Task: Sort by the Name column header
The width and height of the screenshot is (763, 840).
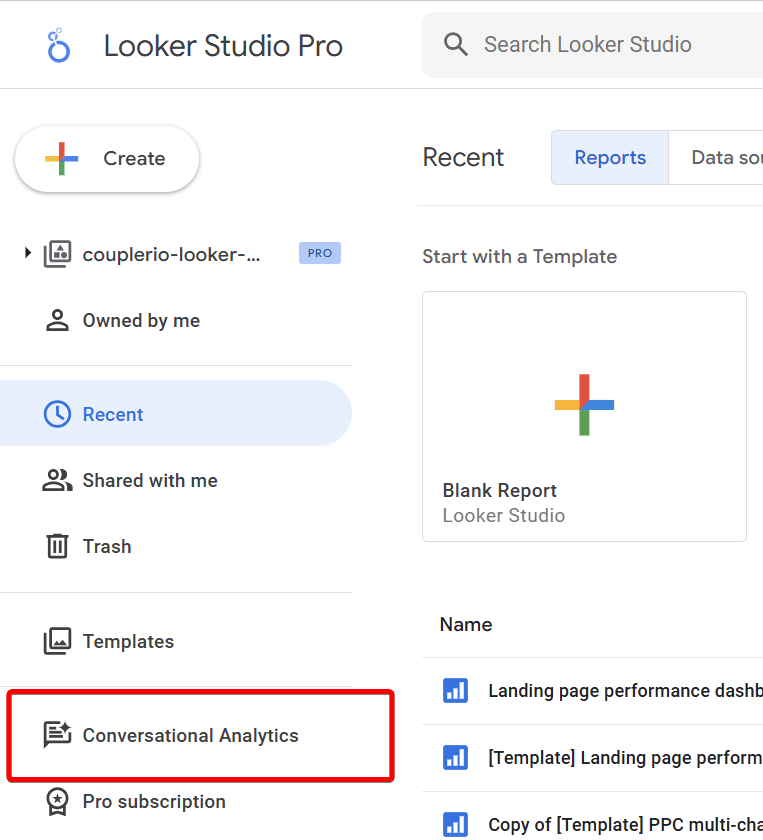Action: 466,625
